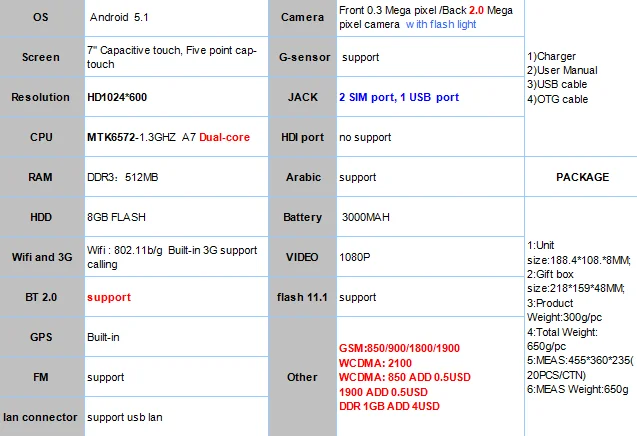This screenshot has width=637, height=436.
Task: Click the 2 SIM port, 1 USB port text
Action: (x=399, y=98)
